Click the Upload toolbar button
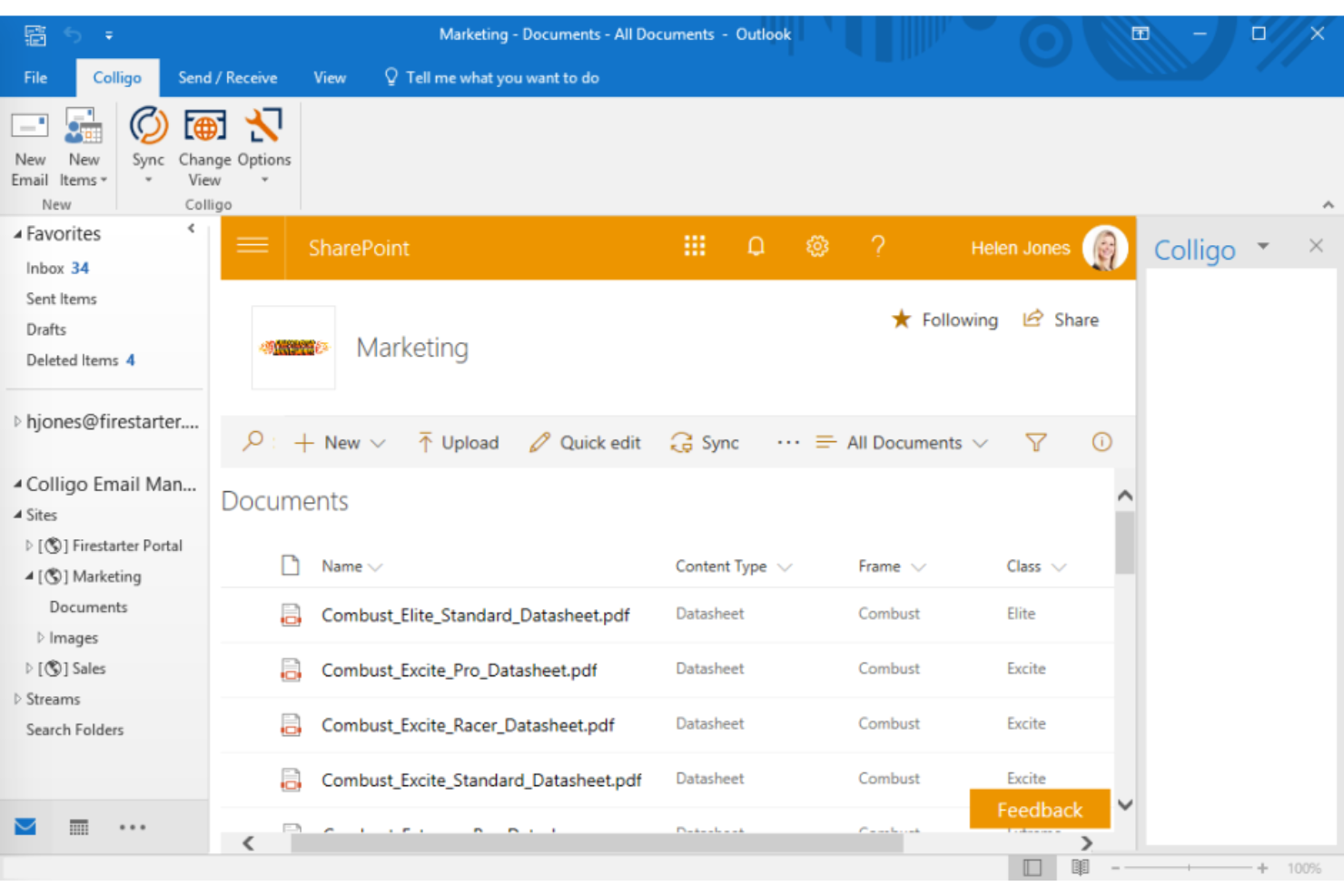The height and width of the screenshot is (896, 1344). [458, 442]
